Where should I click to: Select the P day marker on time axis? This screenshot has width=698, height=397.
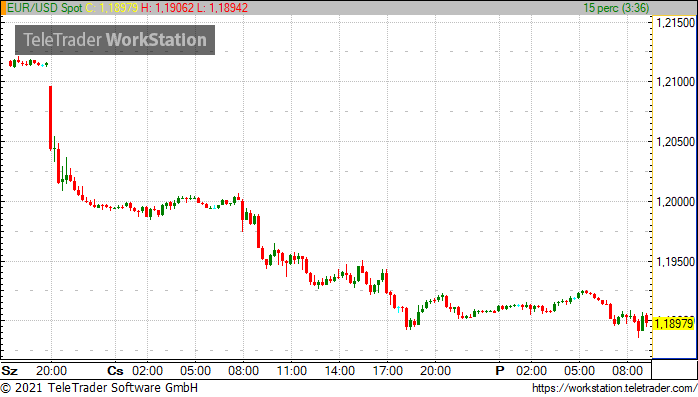(500, 371)
